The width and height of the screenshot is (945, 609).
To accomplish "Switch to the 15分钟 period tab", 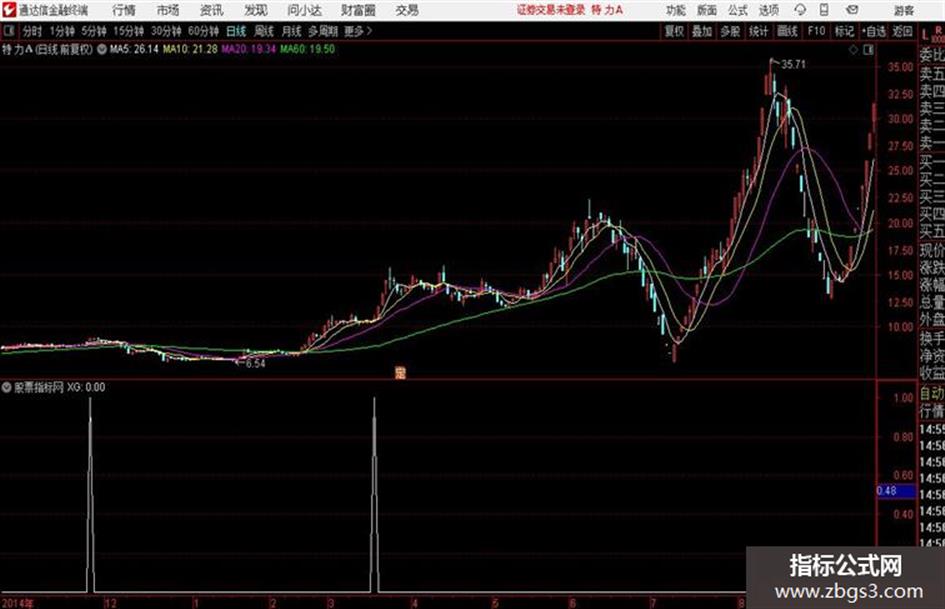I will [129, 31].
